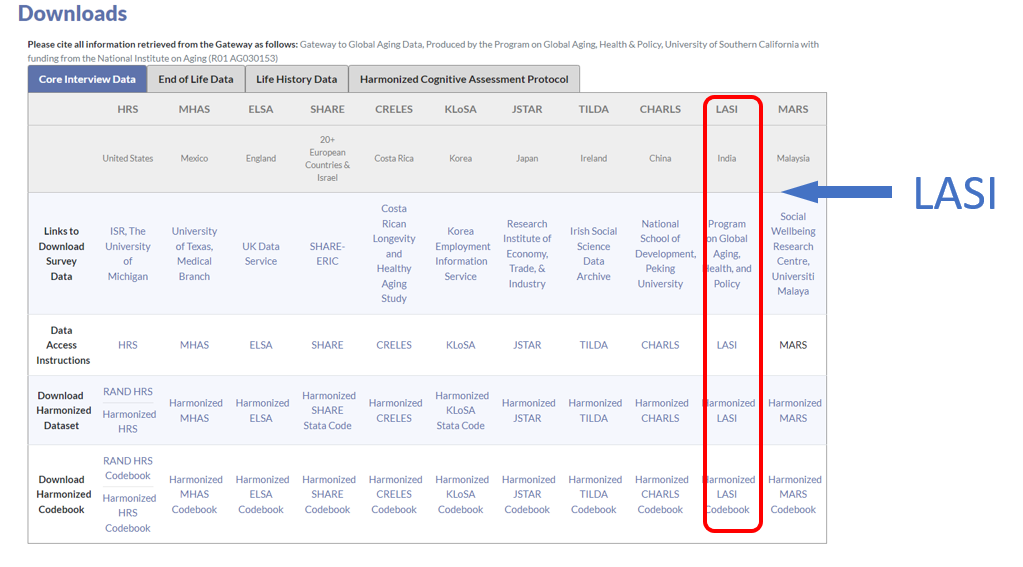Open the End of Life Data tab
Image resolution: width=1023 pixels, height=567 pixels.
pyautogui.click(x=196, y=80)
